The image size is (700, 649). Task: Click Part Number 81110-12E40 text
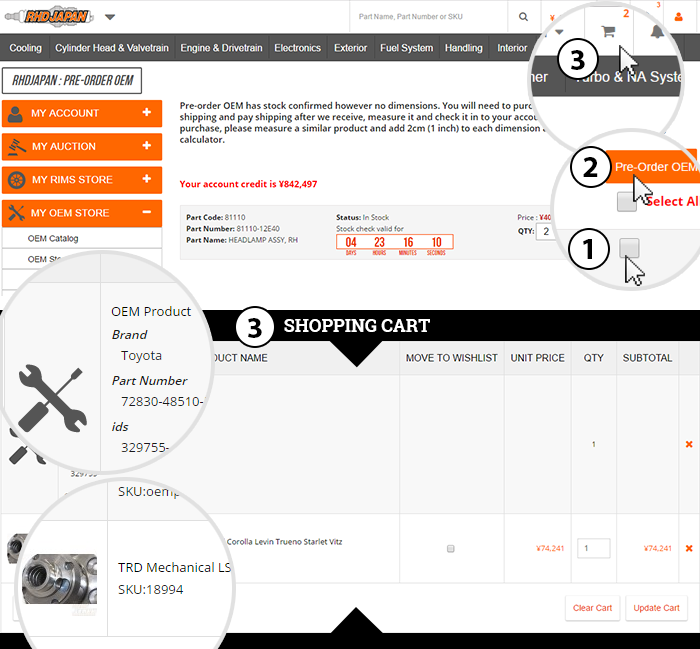(x=233, y=229)
